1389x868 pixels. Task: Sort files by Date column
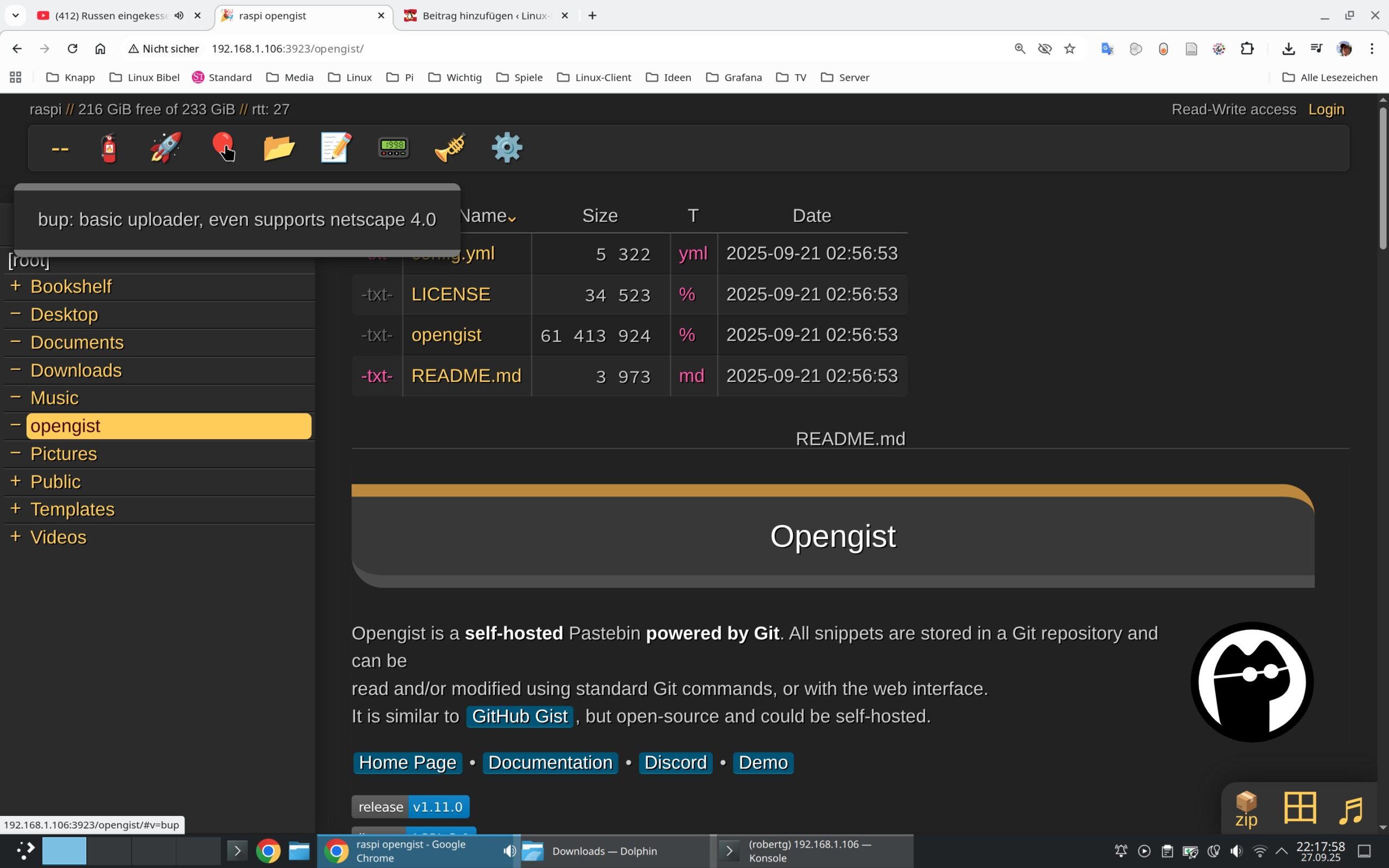click(x=812, y=215)
